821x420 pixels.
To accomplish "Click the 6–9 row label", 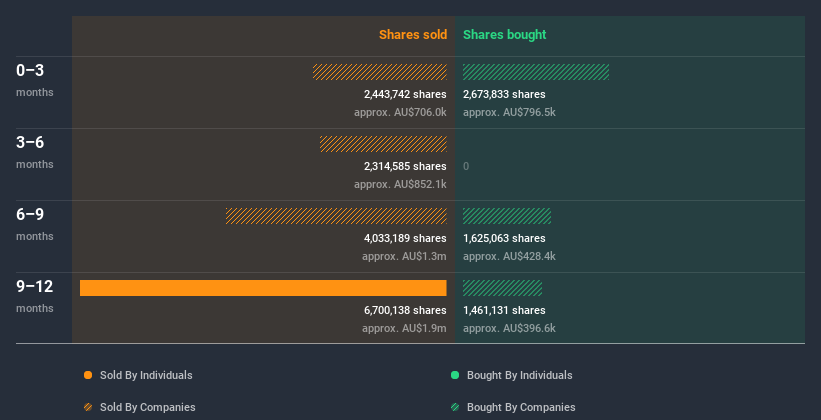I will [x=30, y=214].
